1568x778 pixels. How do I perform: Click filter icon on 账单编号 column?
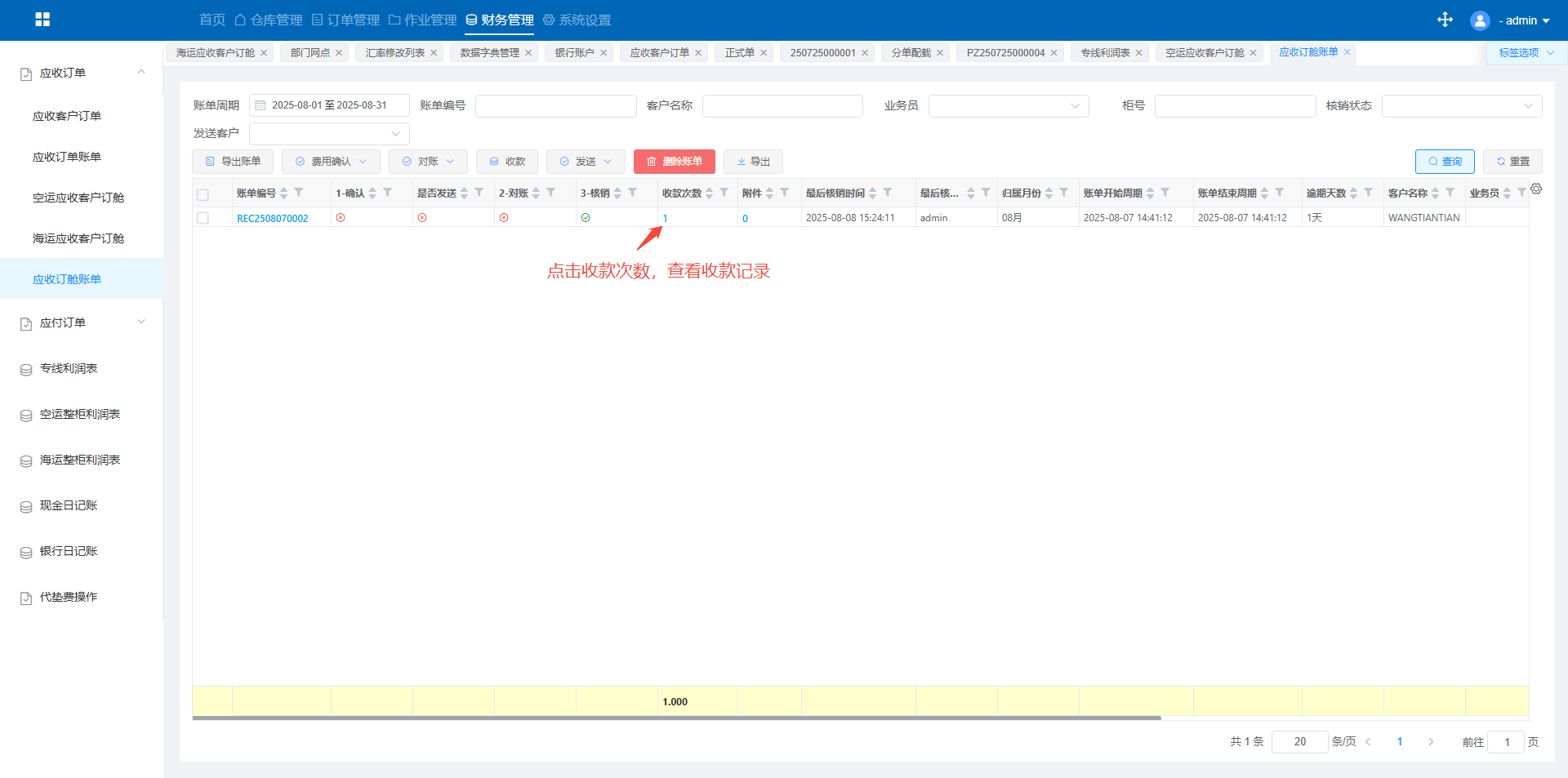click(x=299, y=193)
